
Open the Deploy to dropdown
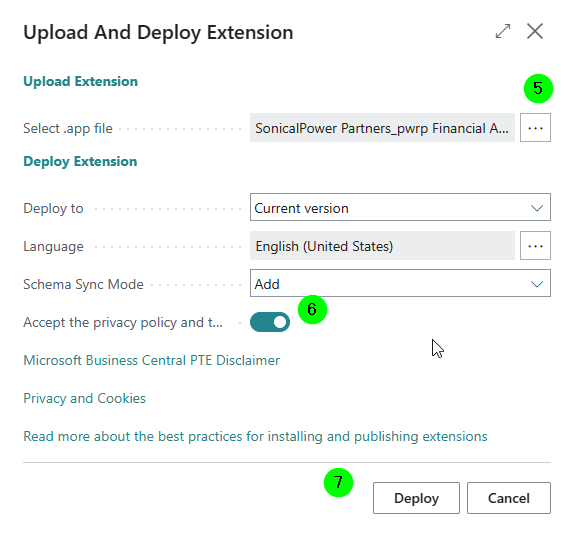coord(400,207)
